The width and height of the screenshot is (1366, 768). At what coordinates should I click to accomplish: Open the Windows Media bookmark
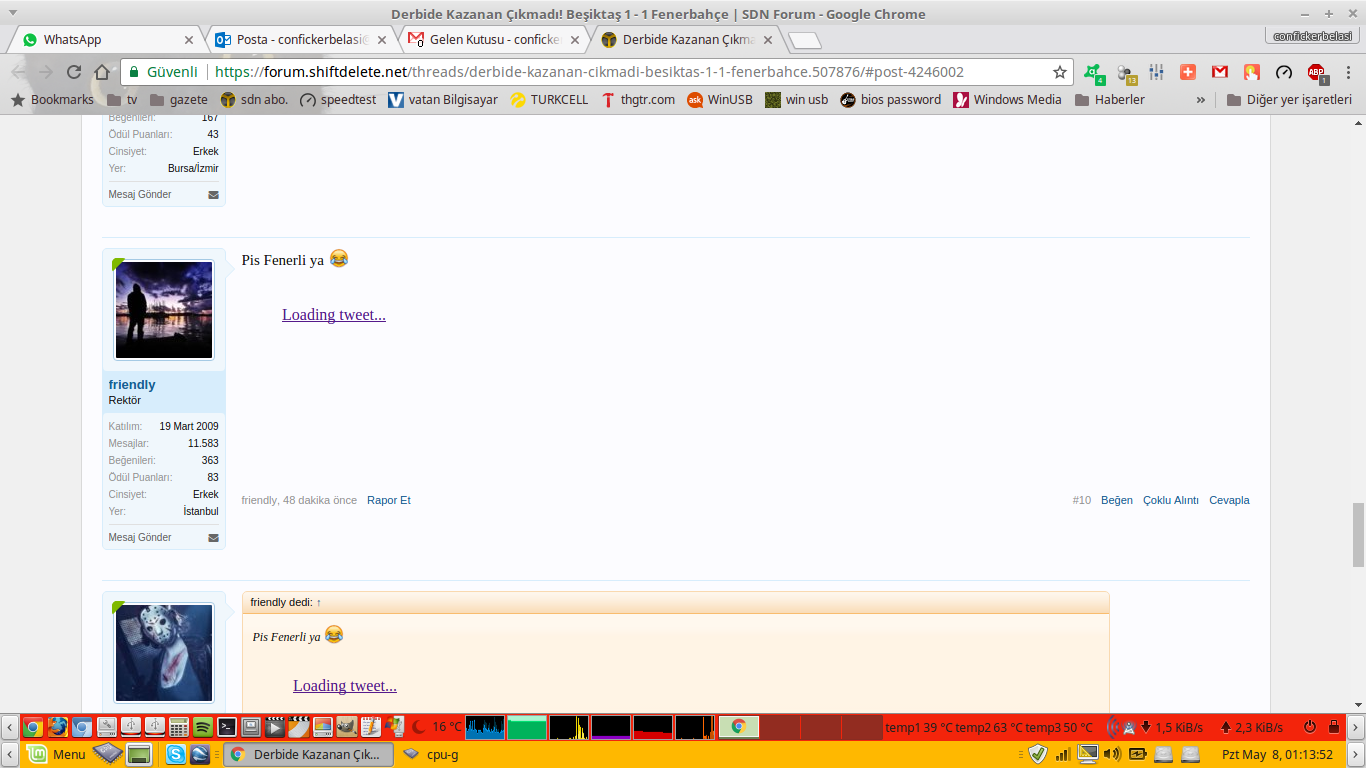coord(1007,100)
